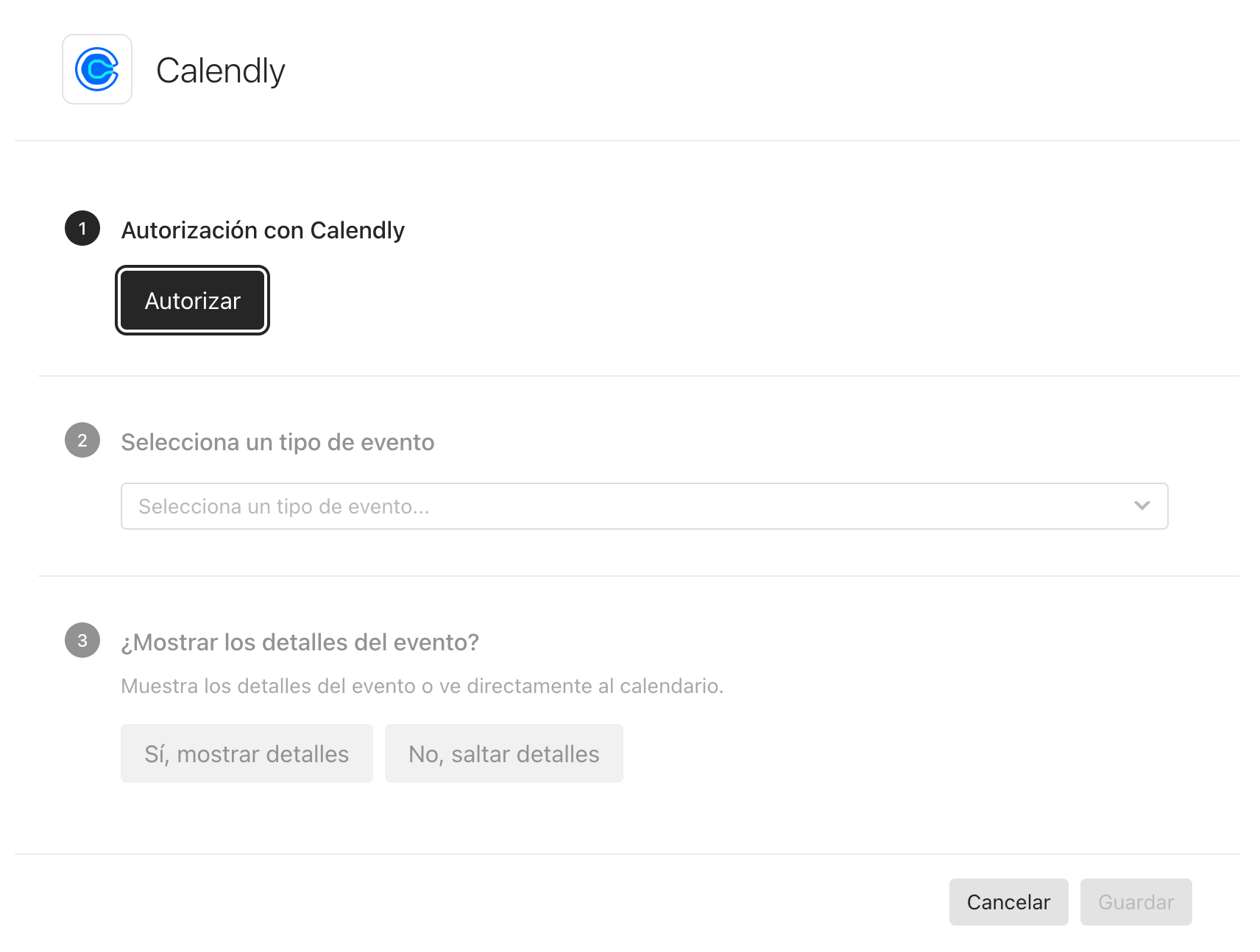Click the dropdown chevron arrow
This screenshot has height=952, width=1260.
pos(1142,505)
